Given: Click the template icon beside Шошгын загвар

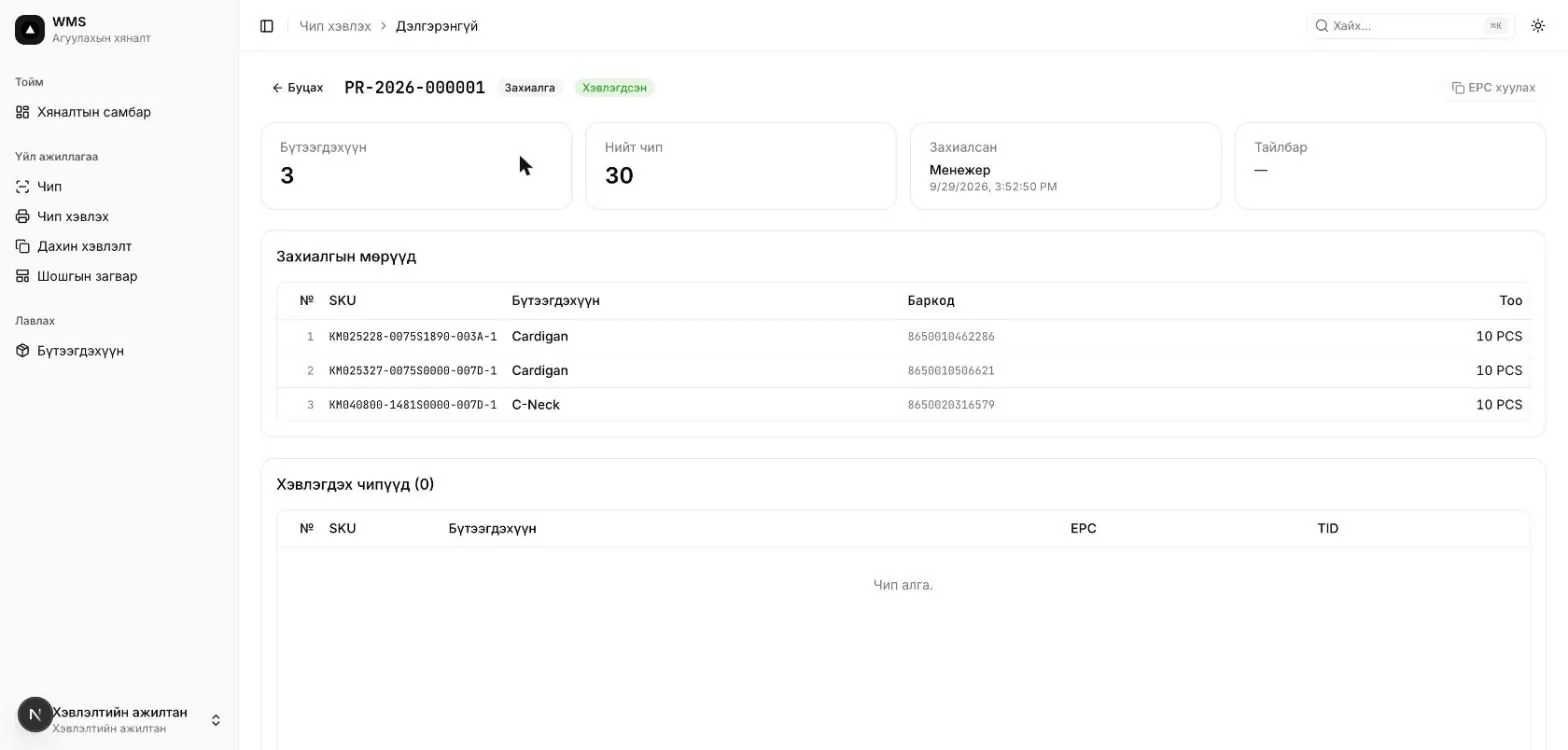Looking at the screenshot, I should [23, 276].
